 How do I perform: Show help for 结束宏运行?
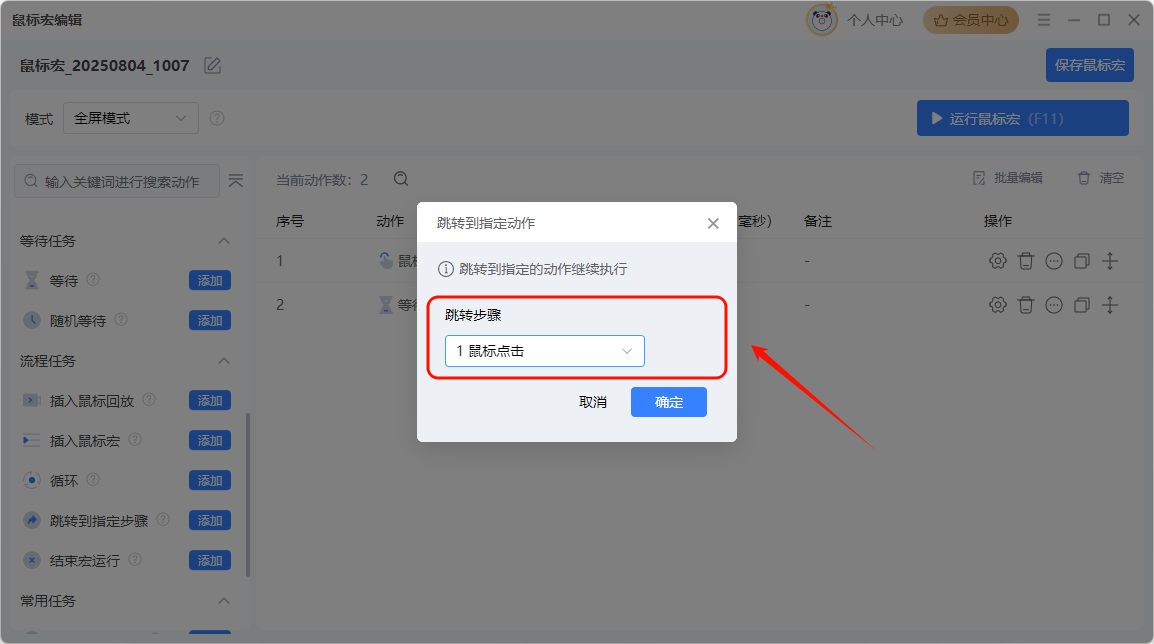pyautogui.click(x=135, y=559)
